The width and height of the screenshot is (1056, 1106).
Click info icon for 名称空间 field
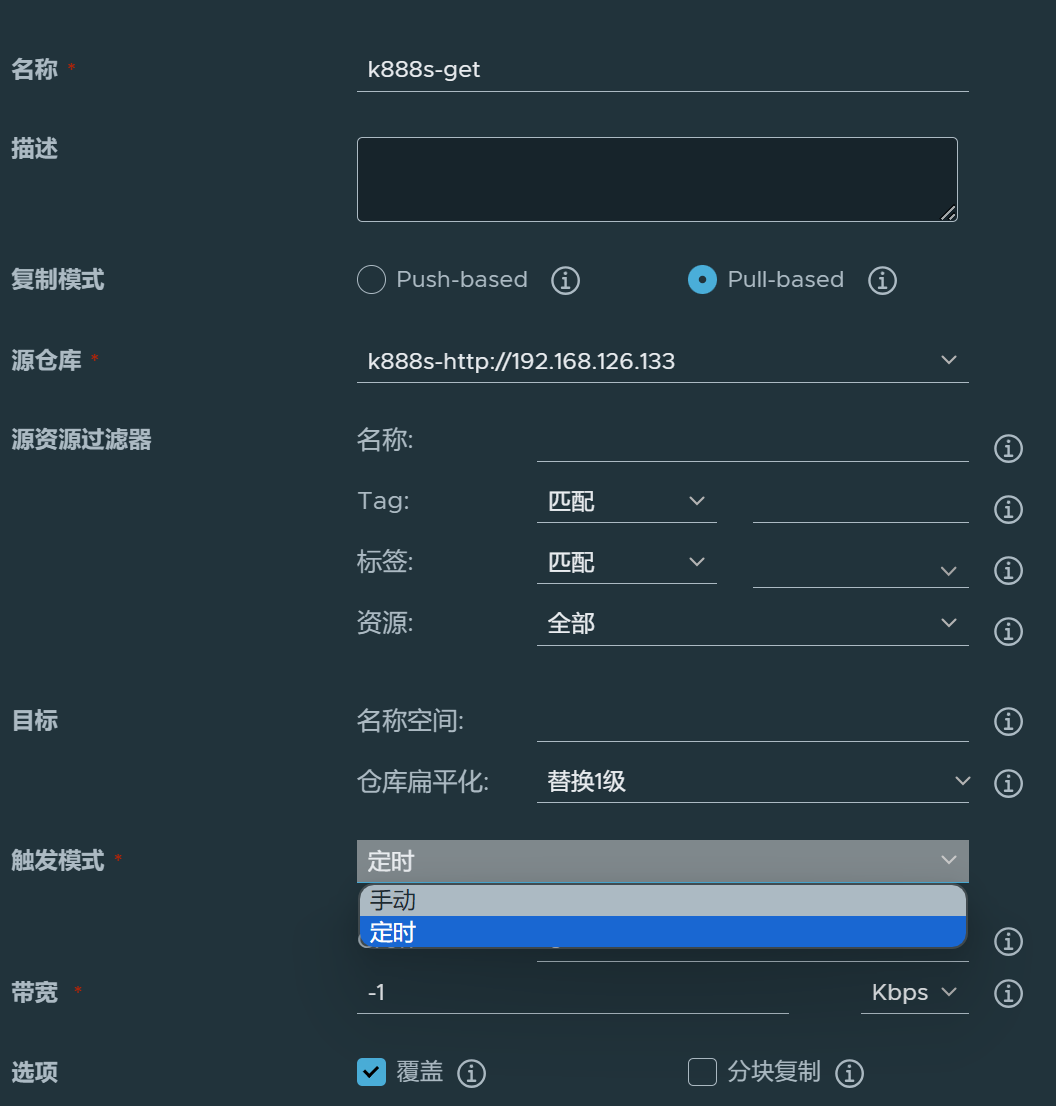click(1008, 721)
